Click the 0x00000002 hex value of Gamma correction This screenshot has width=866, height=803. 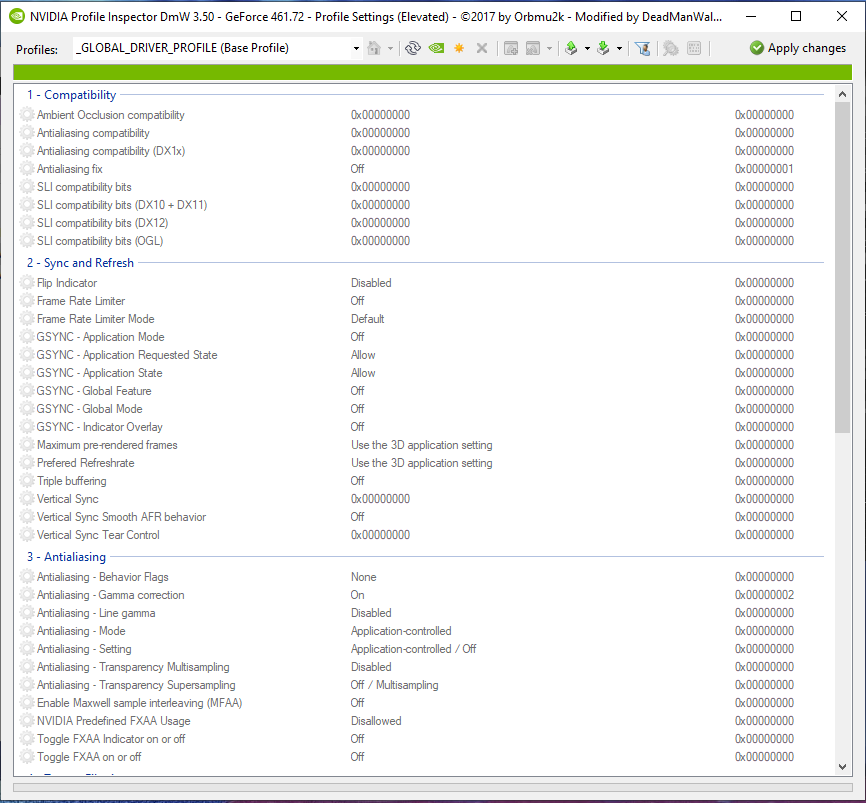click(764, 595)
